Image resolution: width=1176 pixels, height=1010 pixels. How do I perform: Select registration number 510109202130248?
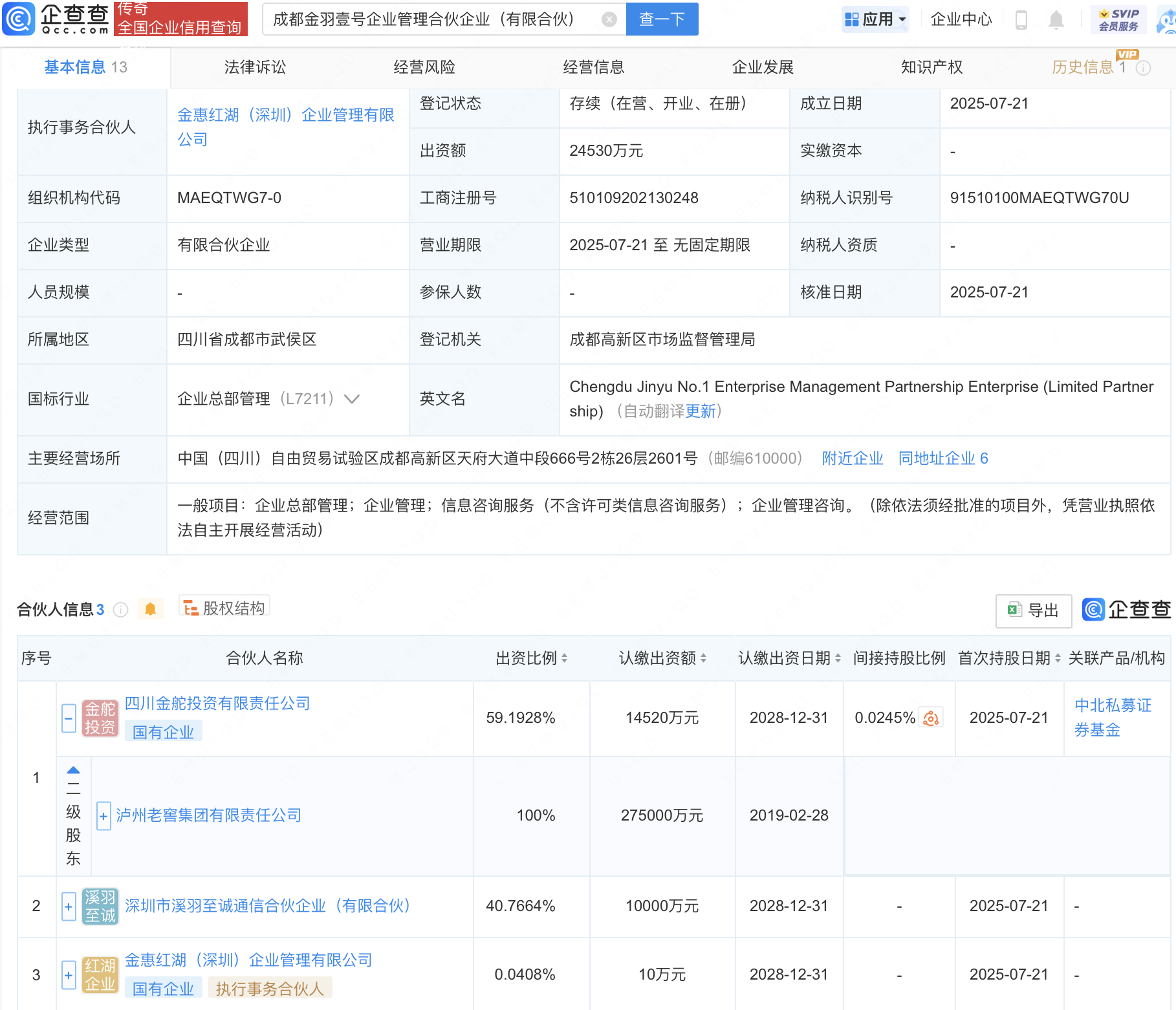634,198
